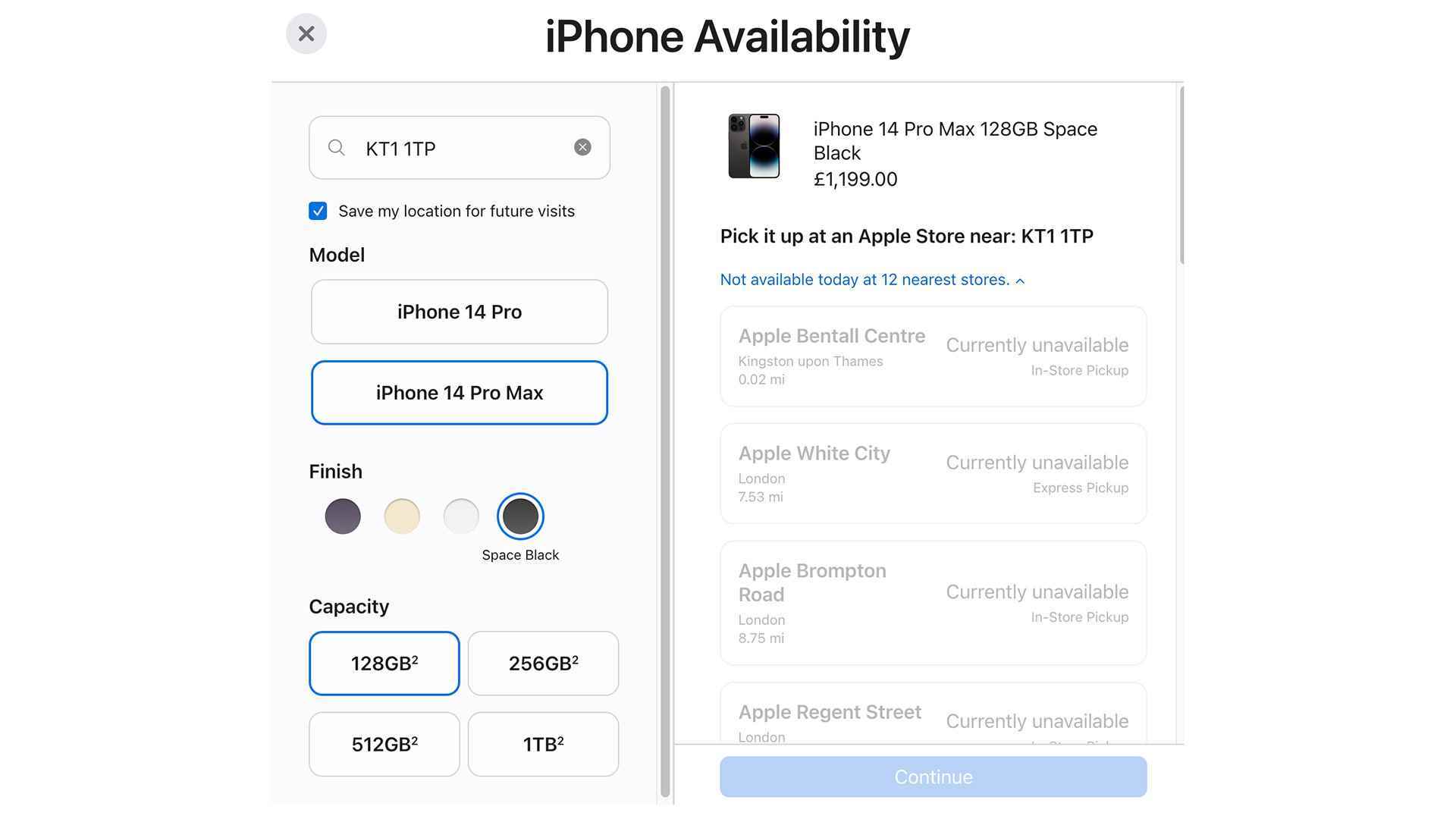1456x819 pixels.
Task: Select the silver finish swatch
Action: (461, 515)
